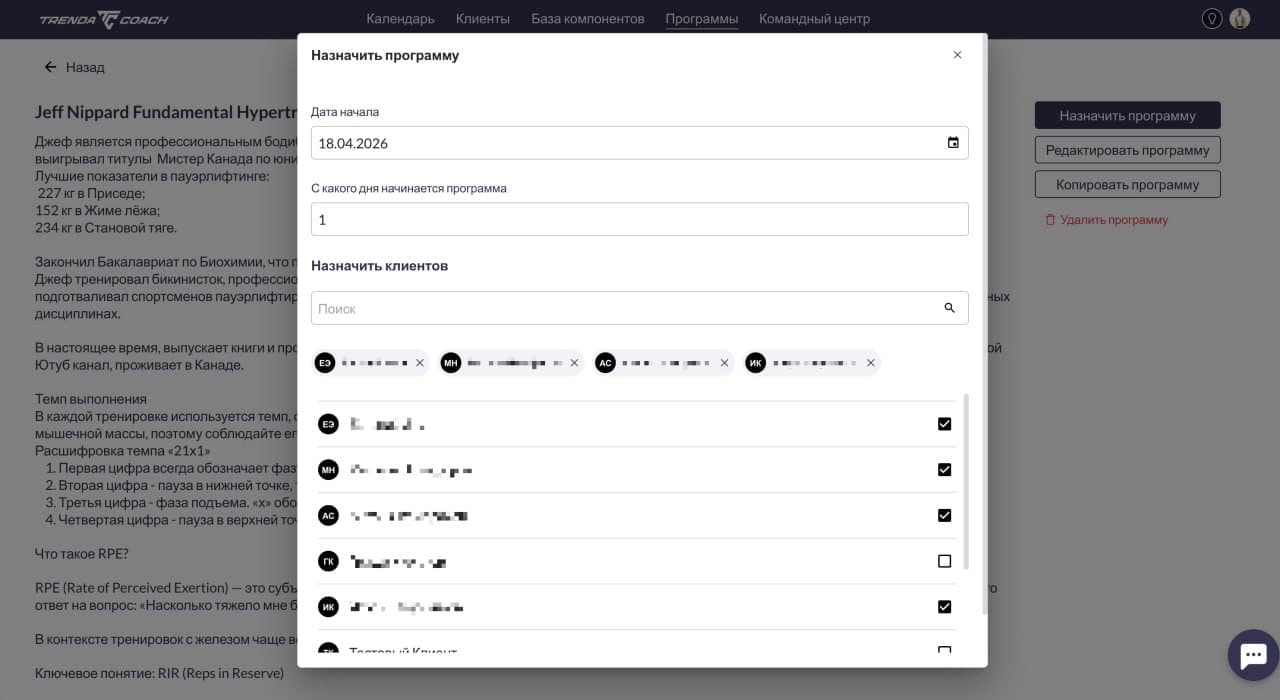Screen dimensions: 1280x700
Task: Click the start day input showing 1
Action: pyautogui.click(x=640, y=219)
